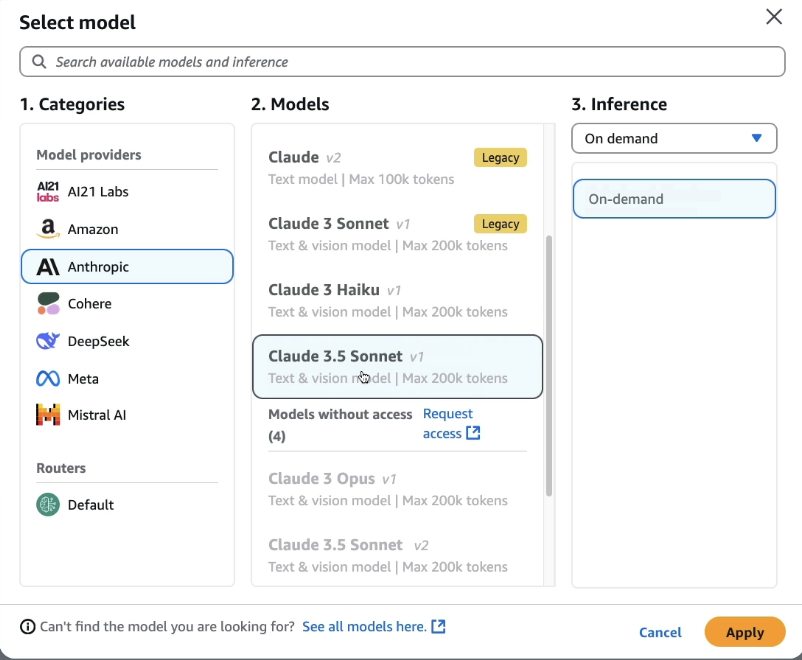Click the info icon near Can't find the model
The image size is (802, 660).
[x=28, y=626]
